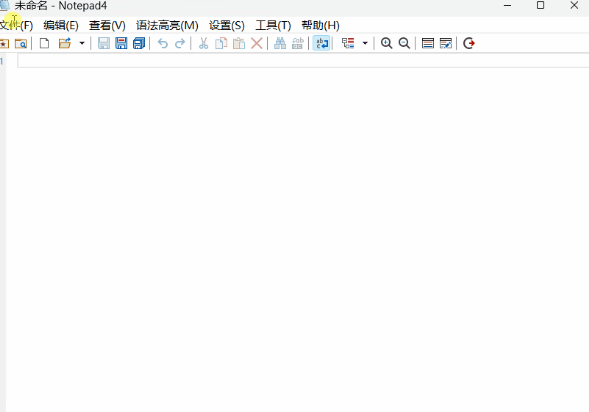Expand the code folding dropdown arrow

(365, 43)
